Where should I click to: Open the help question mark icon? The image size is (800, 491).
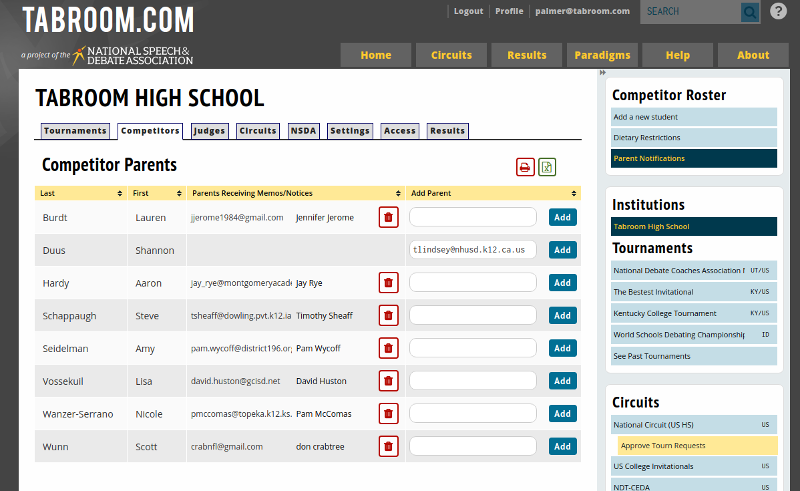pos(779,11)
